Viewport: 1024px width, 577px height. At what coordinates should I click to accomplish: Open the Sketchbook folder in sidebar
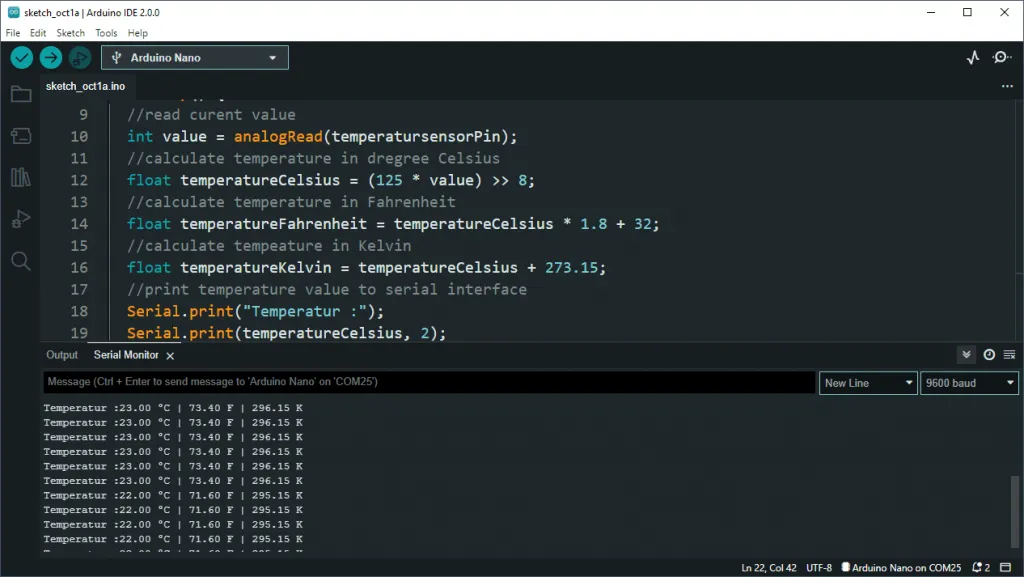[x=20, y=94]
